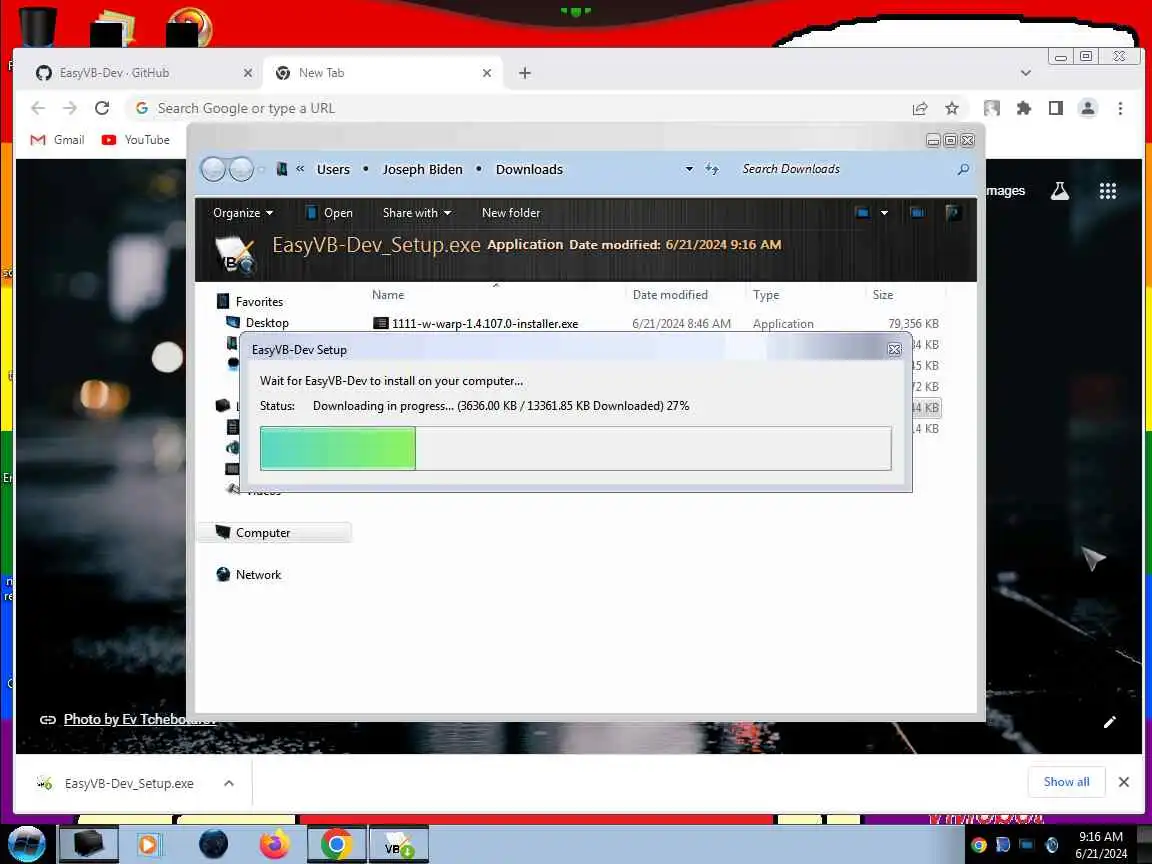
Task: Close the New Tab tab
Action: pyautogui.click(x=486, y=73)
